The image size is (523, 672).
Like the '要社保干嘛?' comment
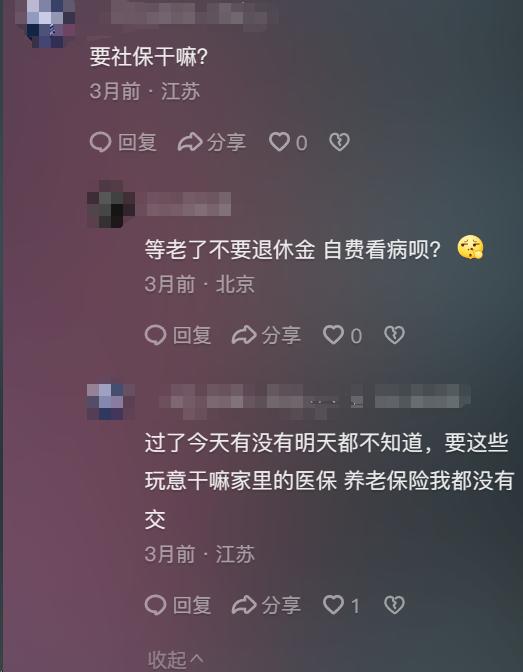pos(288,142)
